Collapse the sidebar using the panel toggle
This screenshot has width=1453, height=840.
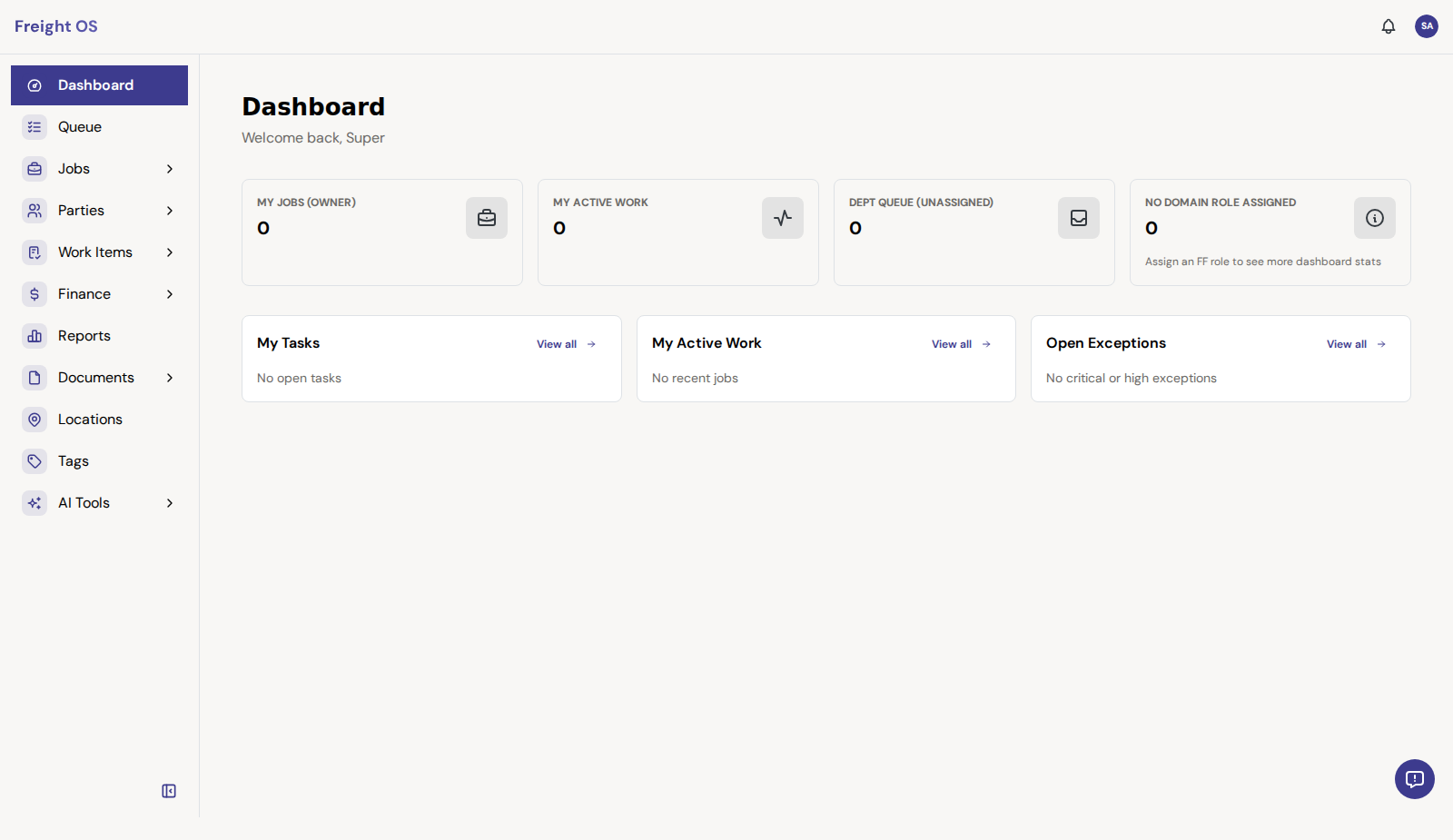click(169, 790)
